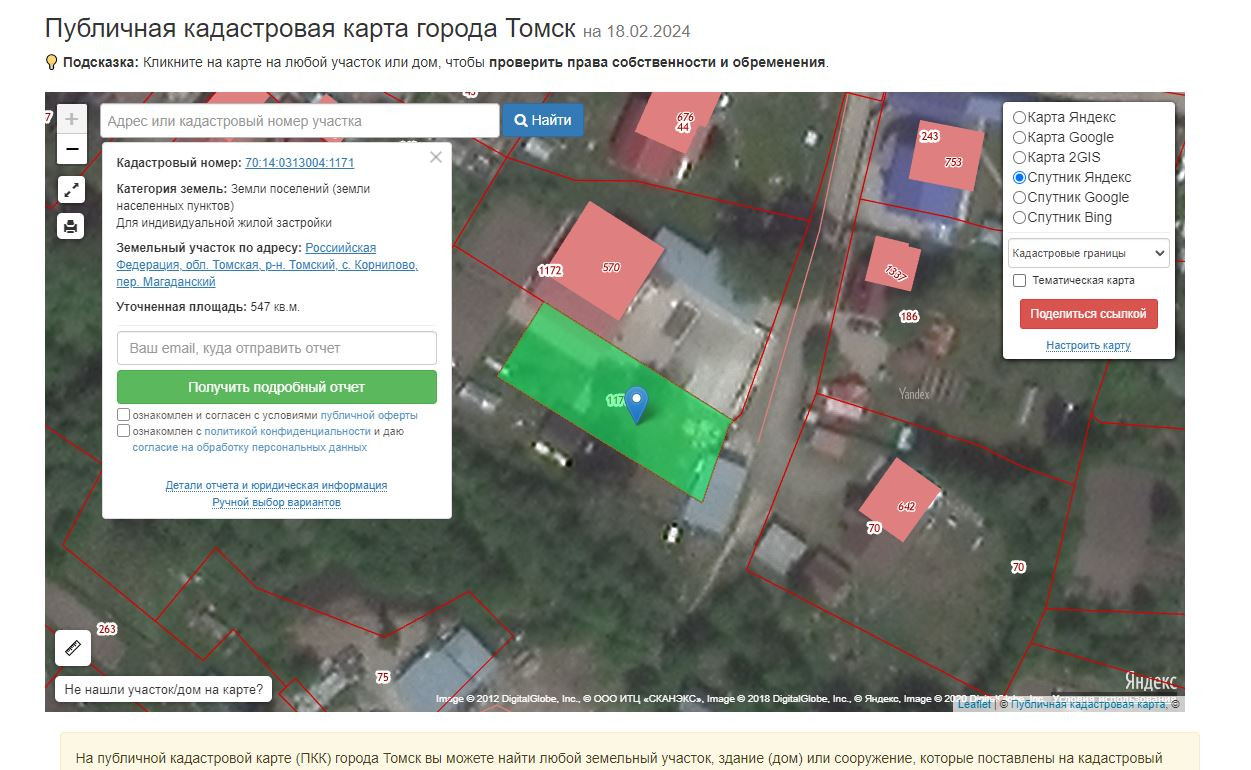Open cadastral number 70:14:0313004:1171 link
1251x770 pixels.
(x=299, y=163)
